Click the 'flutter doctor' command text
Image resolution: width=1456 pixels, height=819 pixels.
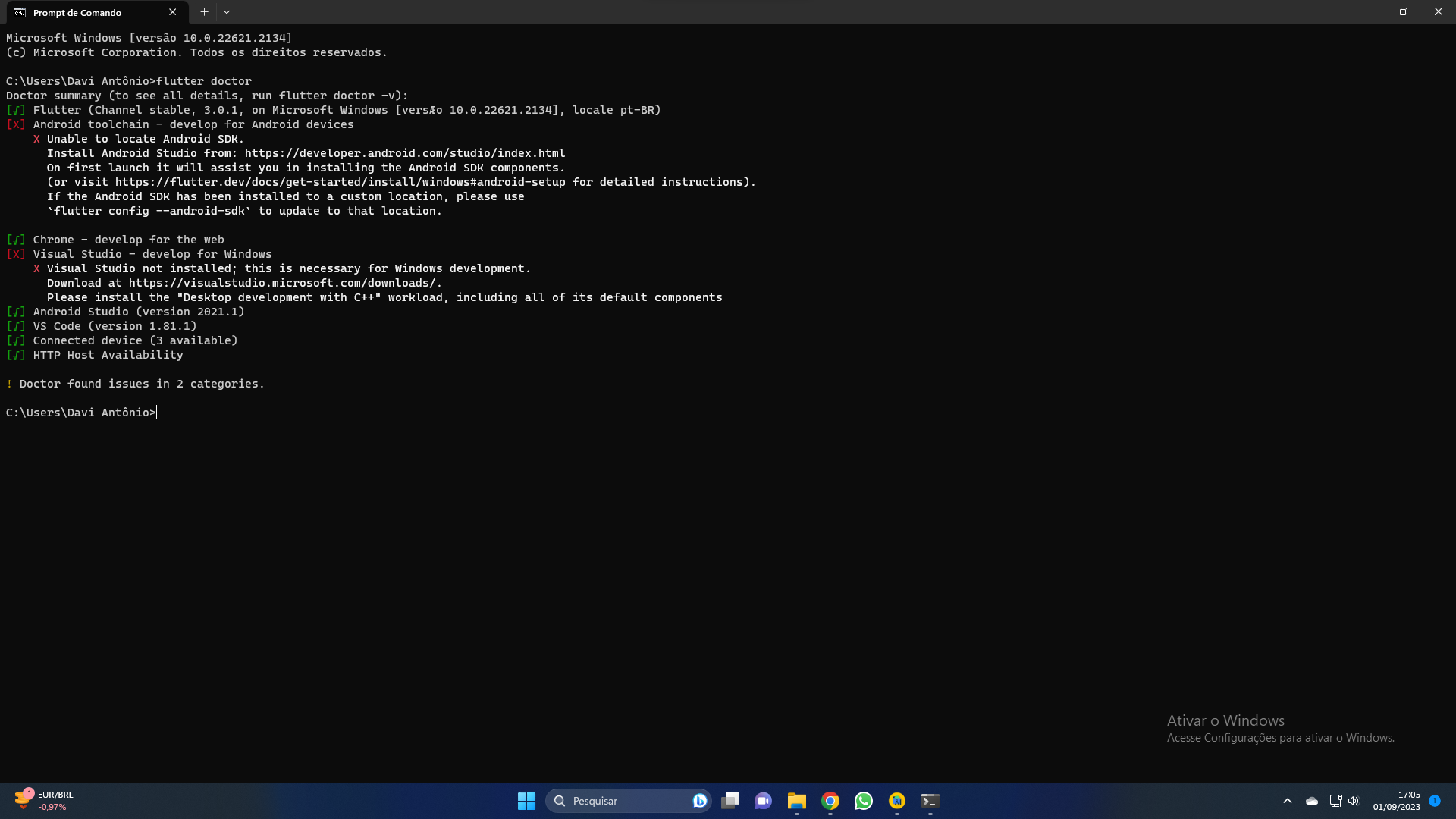pyautogui.click(x=204, y=81)
